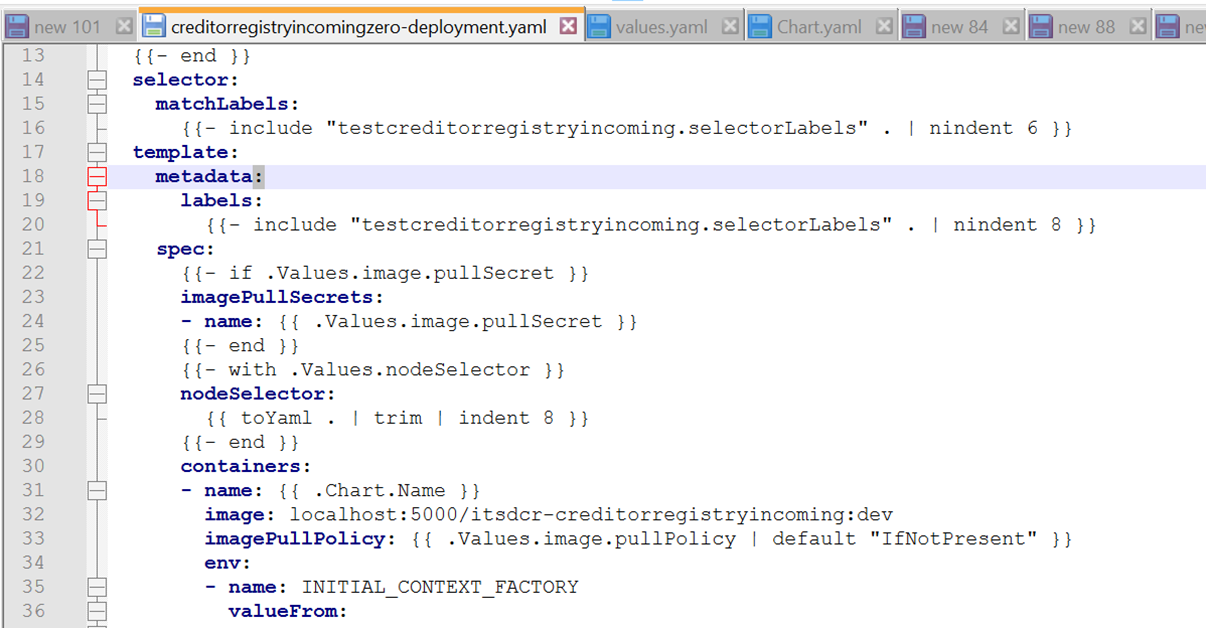
Task: Open the Chart.yaml tab
Action: tap(819, 27)
